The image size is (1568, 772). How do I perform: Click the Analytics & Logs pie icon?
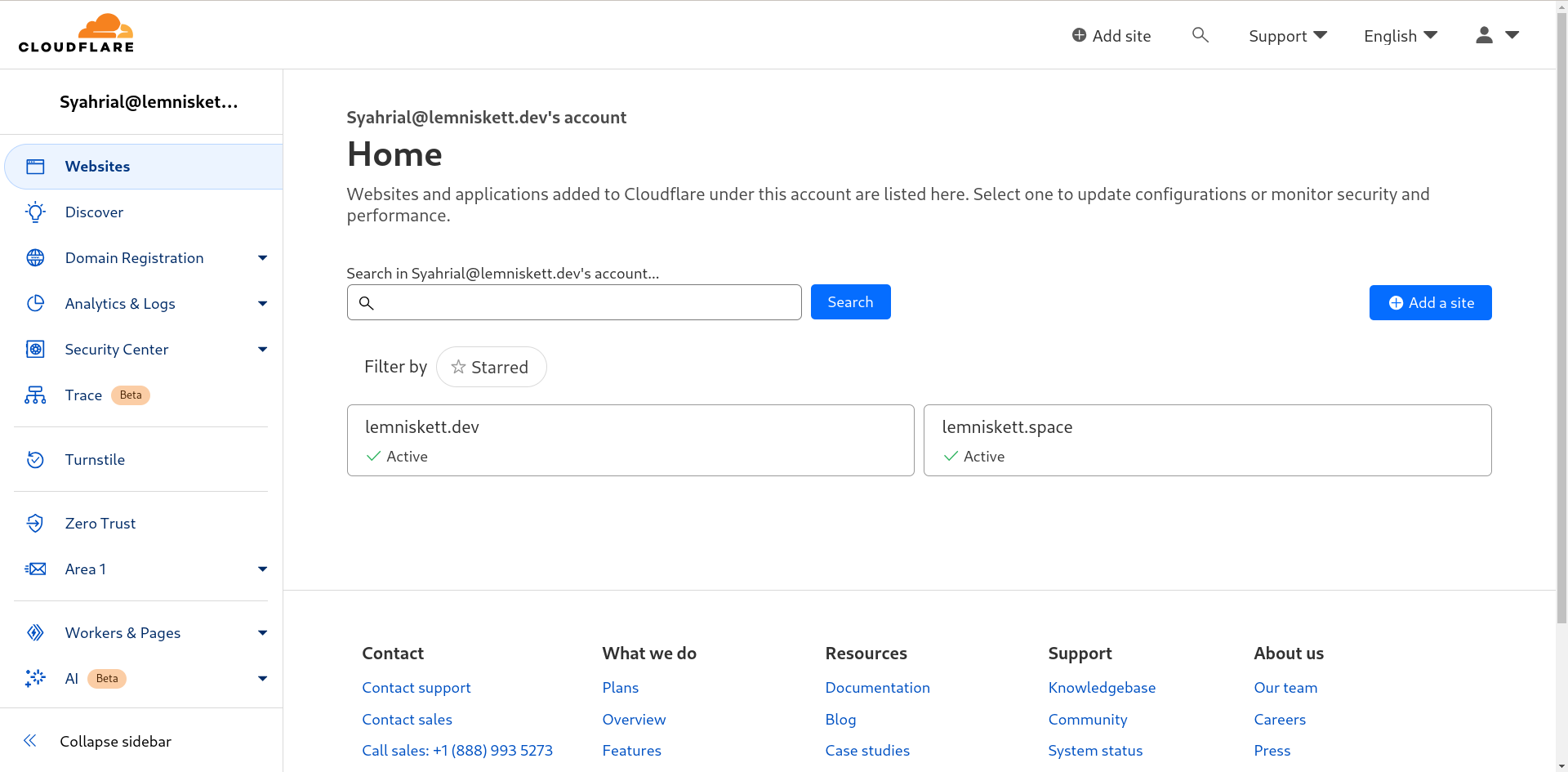pyautogui.click(x=35, y=304)
